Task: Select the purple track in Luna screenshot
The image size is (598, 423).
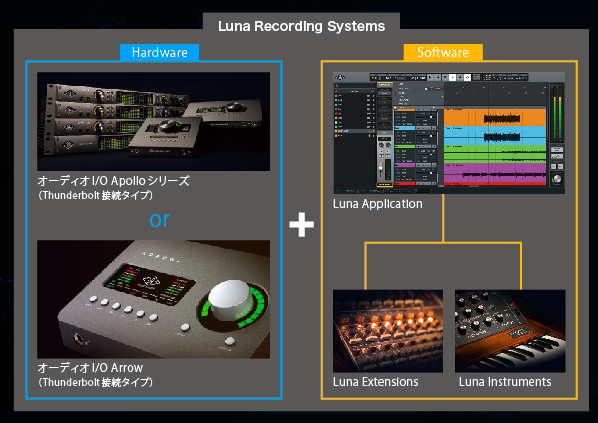Action: (x=495, y=173)
